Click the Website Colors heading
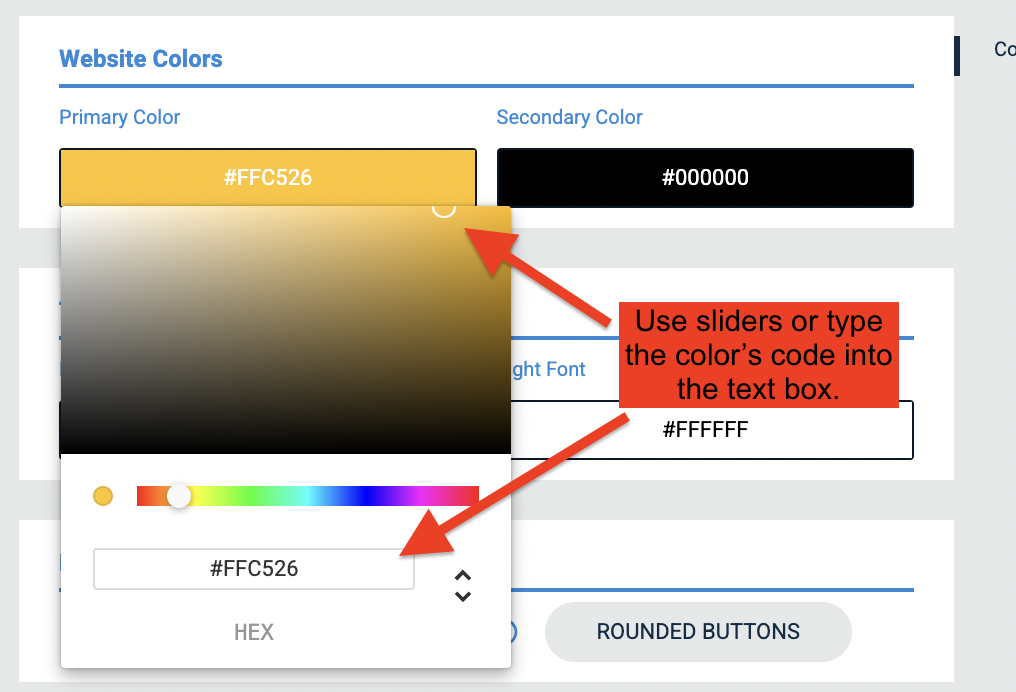Screen dimensions: 1016x692 pos(140,58)
